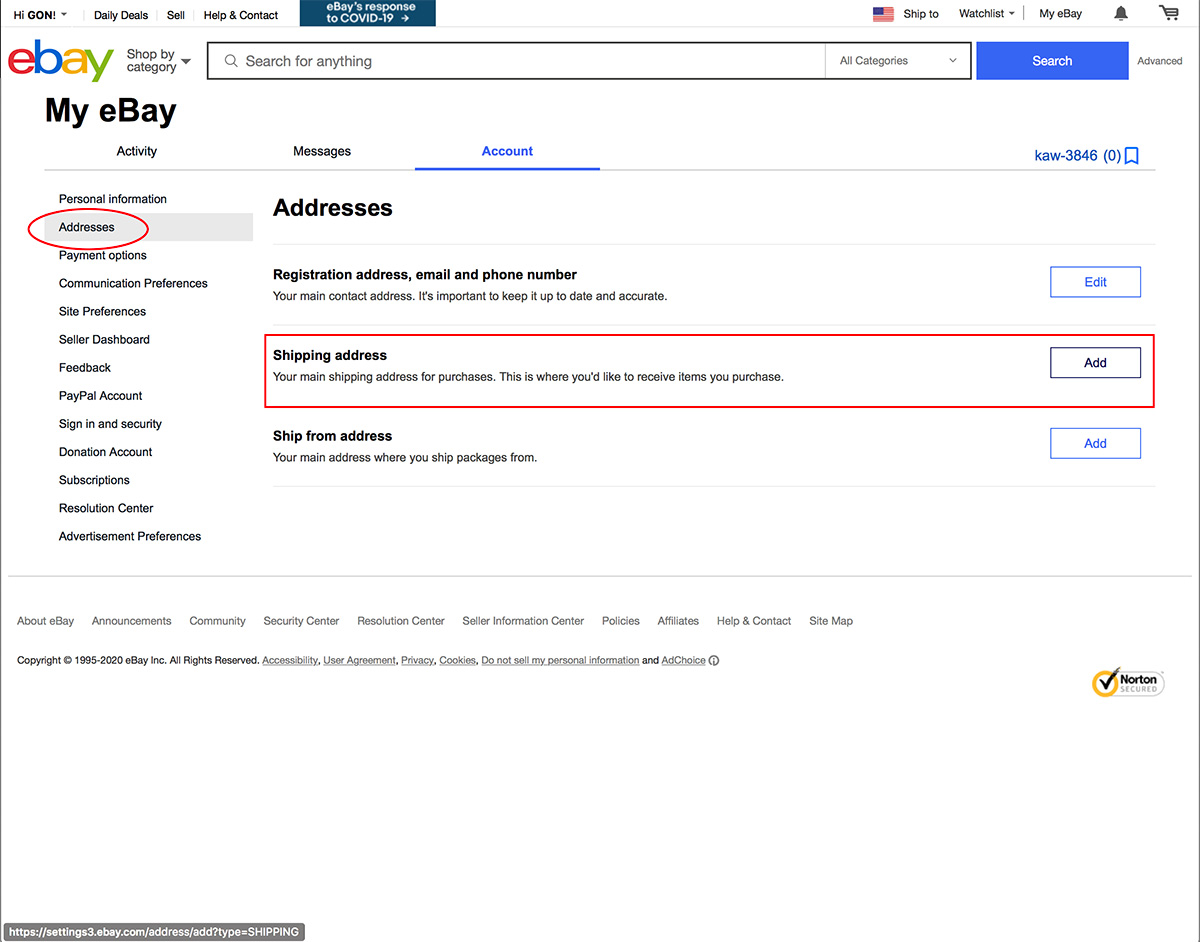Open the Privacy link
1200x942 pixels.
(417, 661)
